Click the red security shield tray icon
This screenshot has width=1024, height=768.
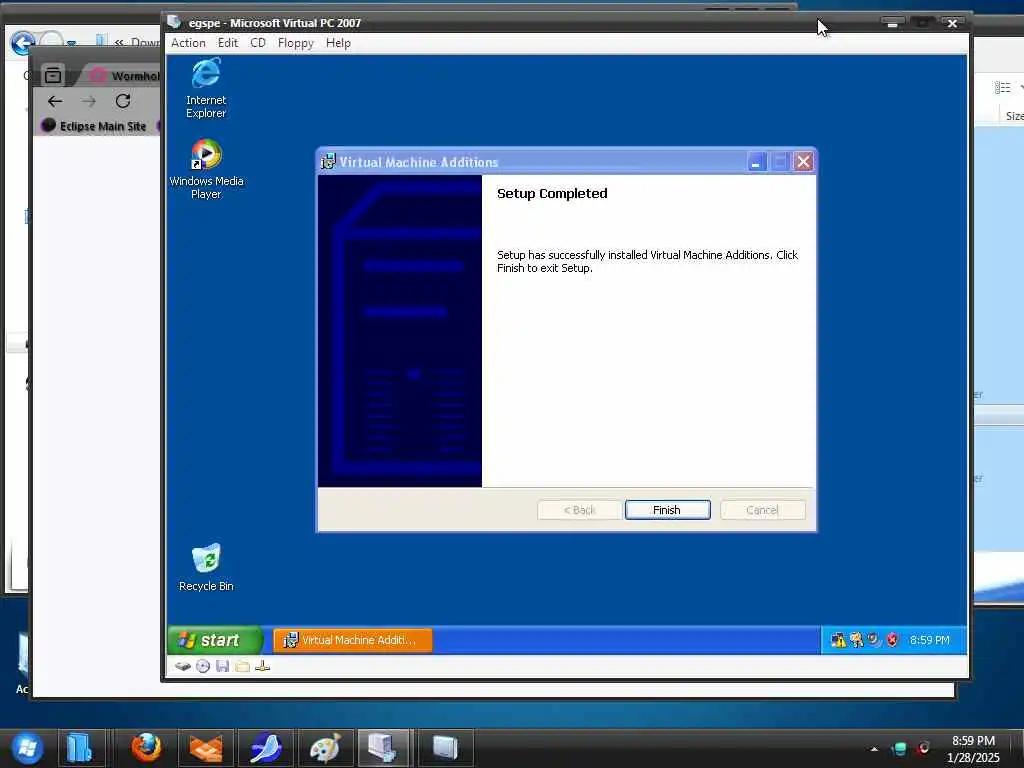coord(893,640)
